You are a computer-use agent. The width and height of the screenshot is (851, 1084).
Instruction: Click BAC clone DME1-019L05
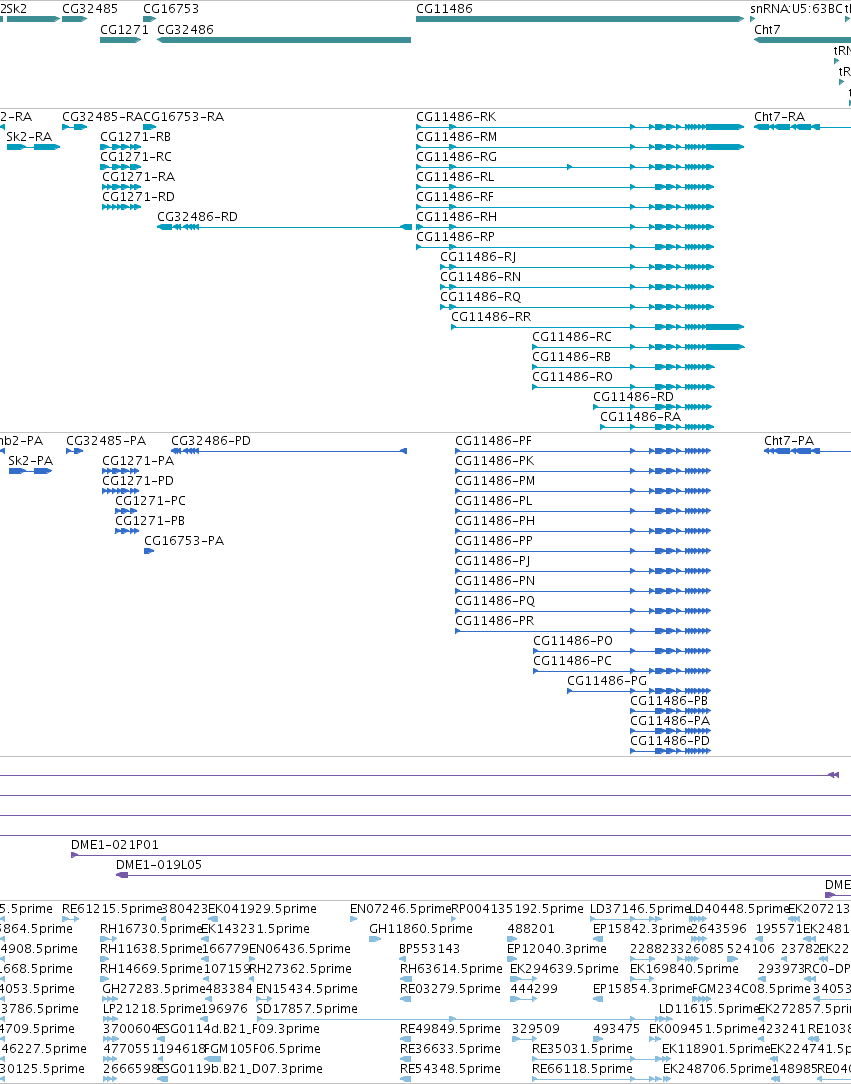point(159,866)
